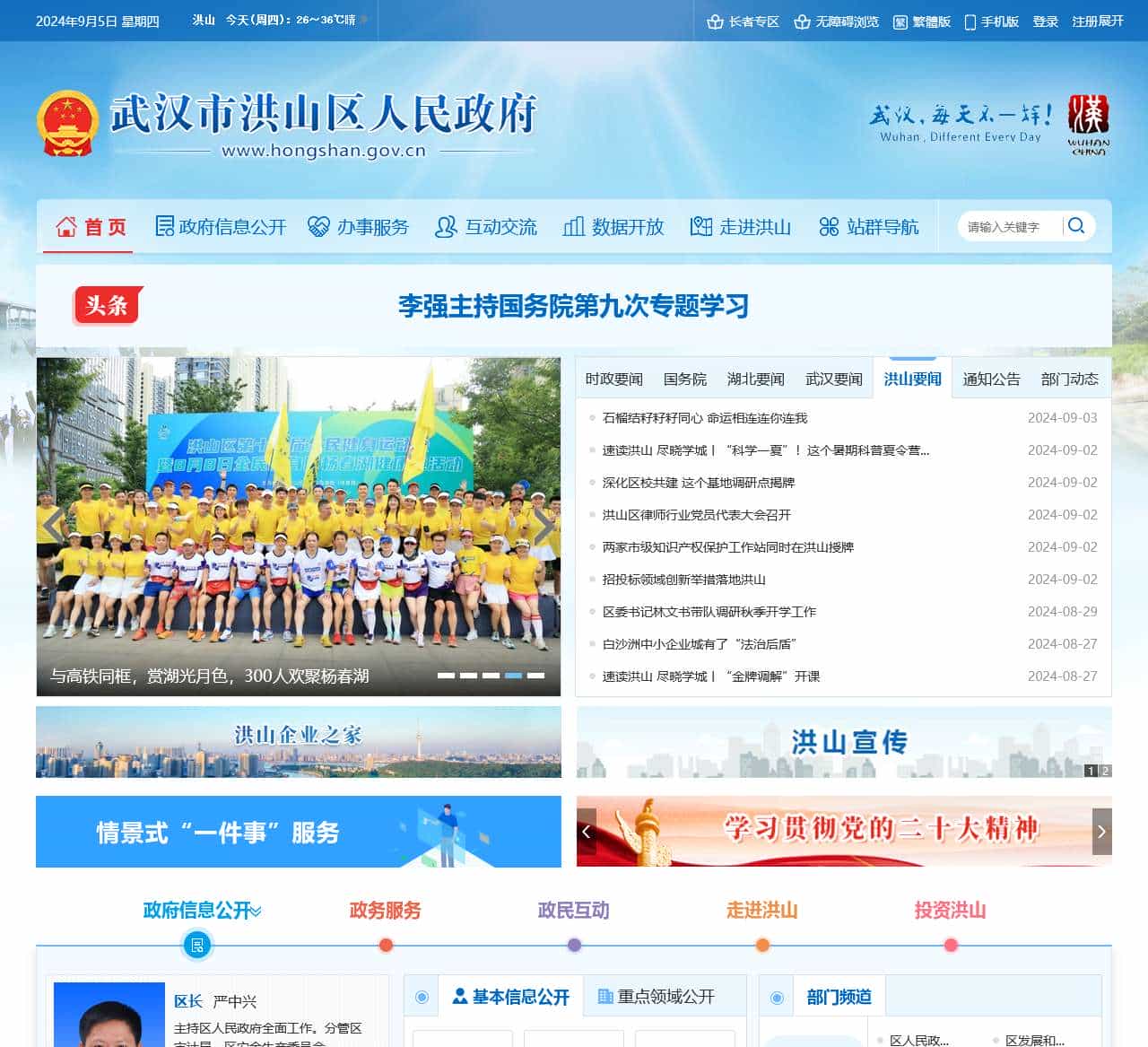1148x1047 pixels.
Task: Open the 长者专区 elder zone icon
Action: tap(715, 22)
